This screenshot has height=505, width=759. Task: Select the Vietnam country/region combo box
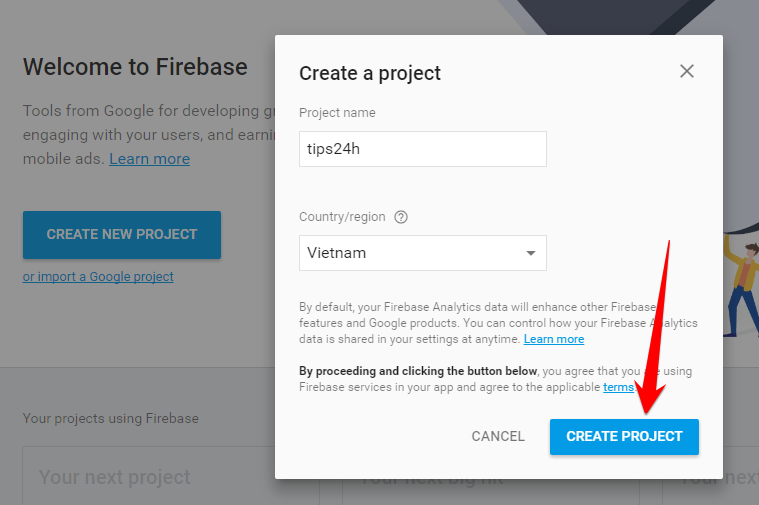point(423,253)
